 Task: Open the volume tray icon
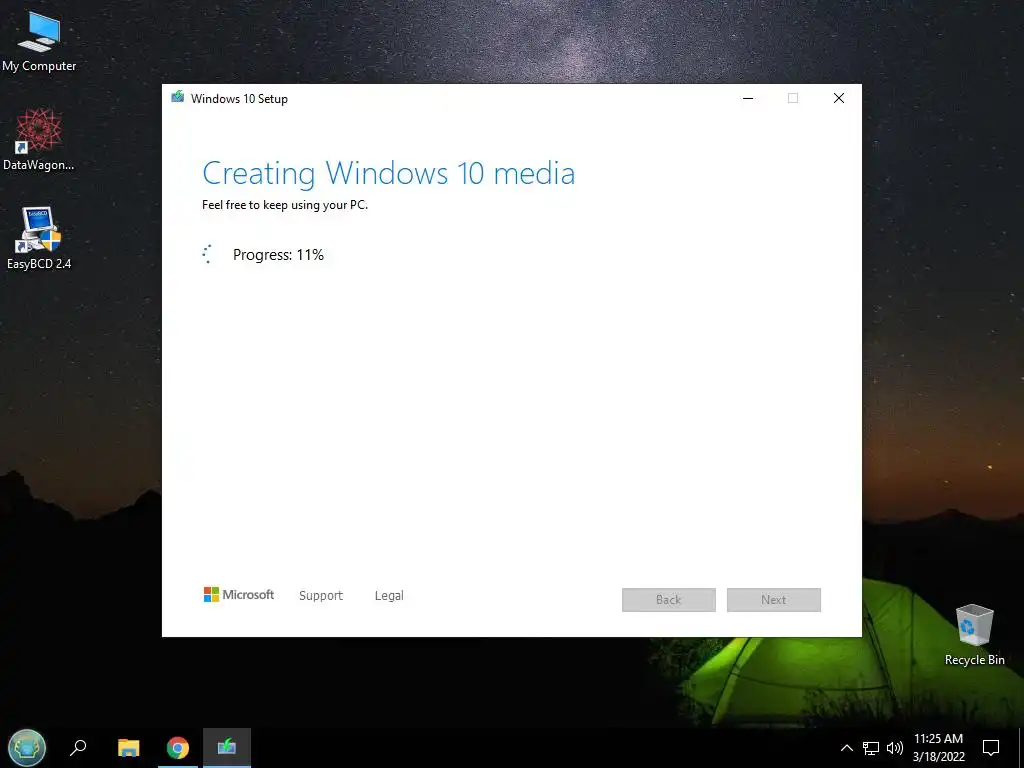(x=895, y=748)
